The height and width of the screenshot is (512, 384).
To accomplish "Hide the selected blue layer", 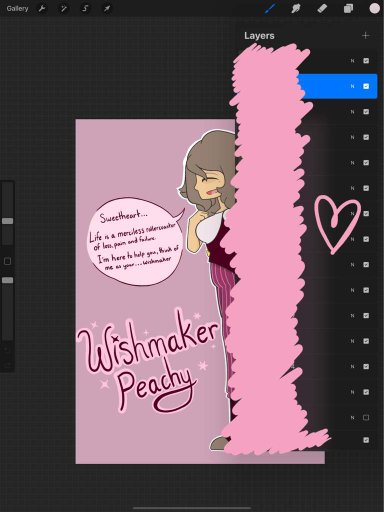I will [366, 86].
